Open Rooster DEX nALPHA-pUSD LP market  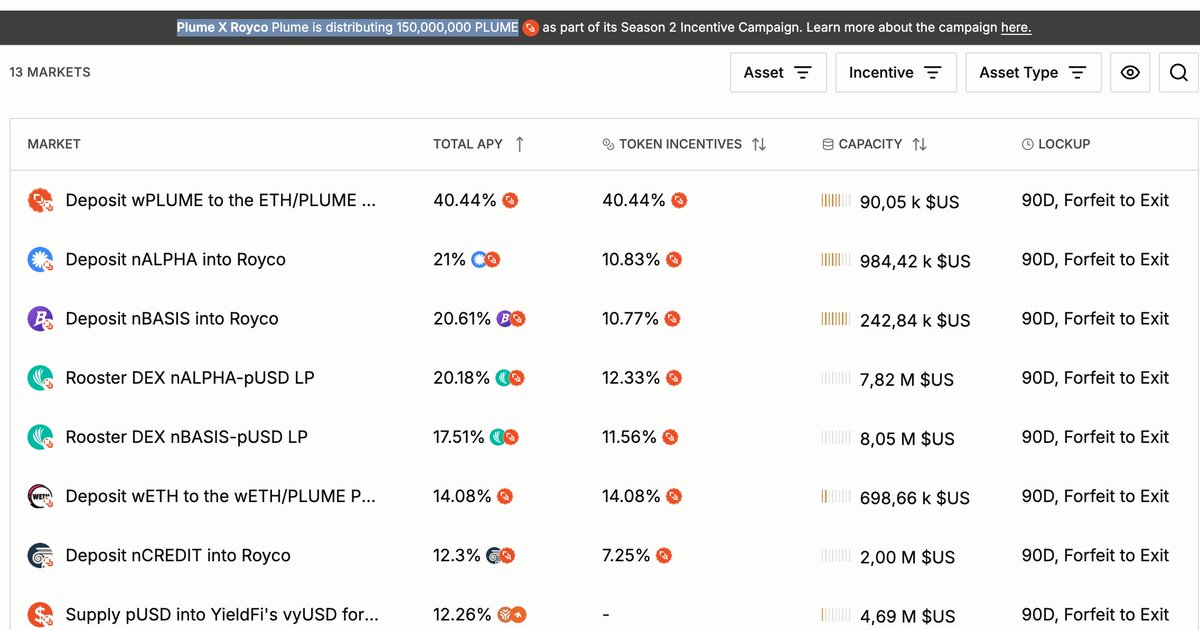190,377
